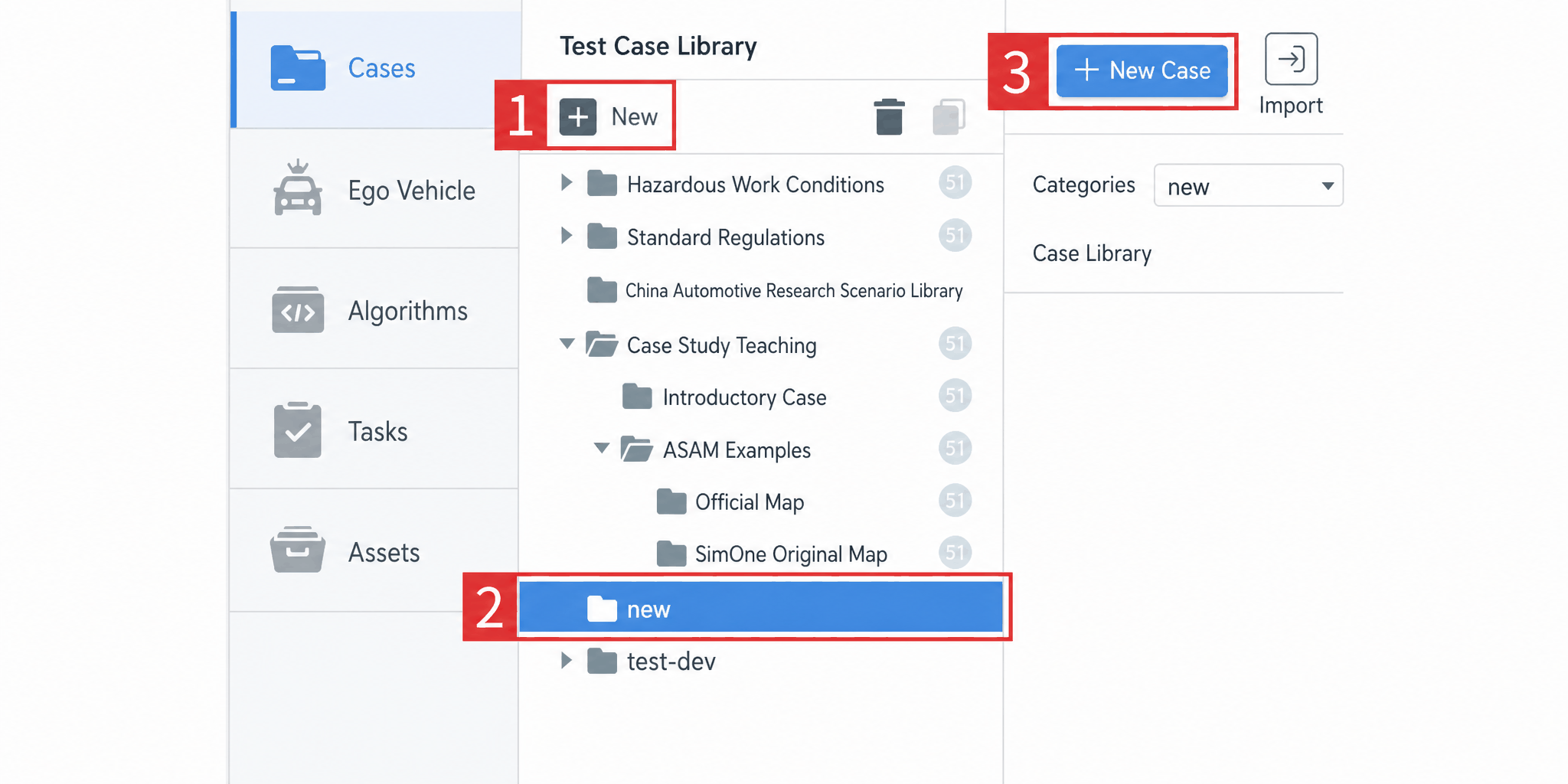This screenshot has width=1568, height=784.
Task: Open the Categories dropdown
Action: point(1248,185)
